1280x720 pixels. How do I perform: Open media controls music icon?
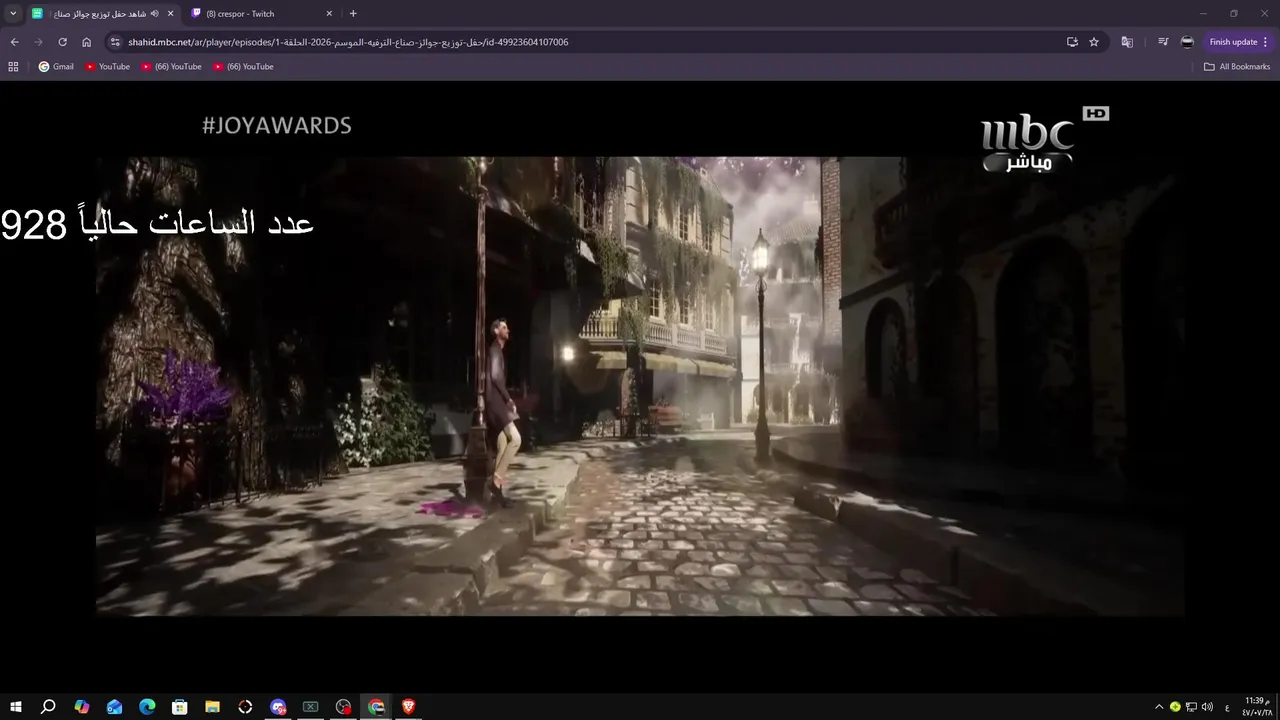coord(1163,42)
